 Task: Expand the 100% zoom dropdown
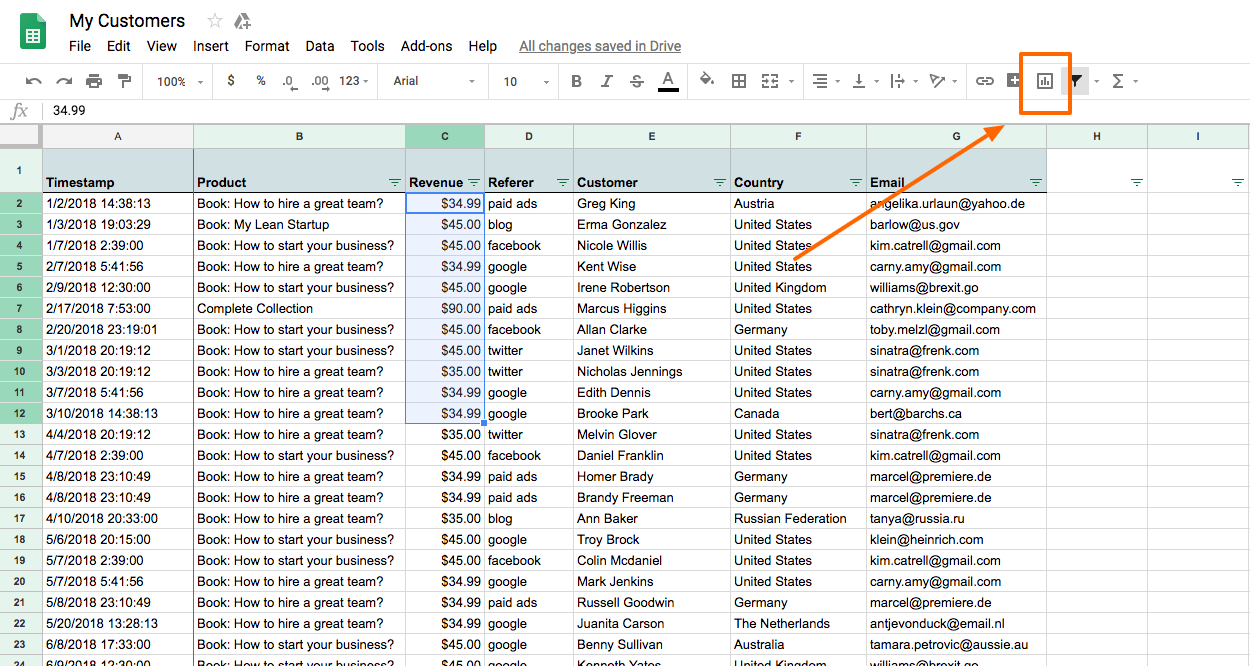180,81
